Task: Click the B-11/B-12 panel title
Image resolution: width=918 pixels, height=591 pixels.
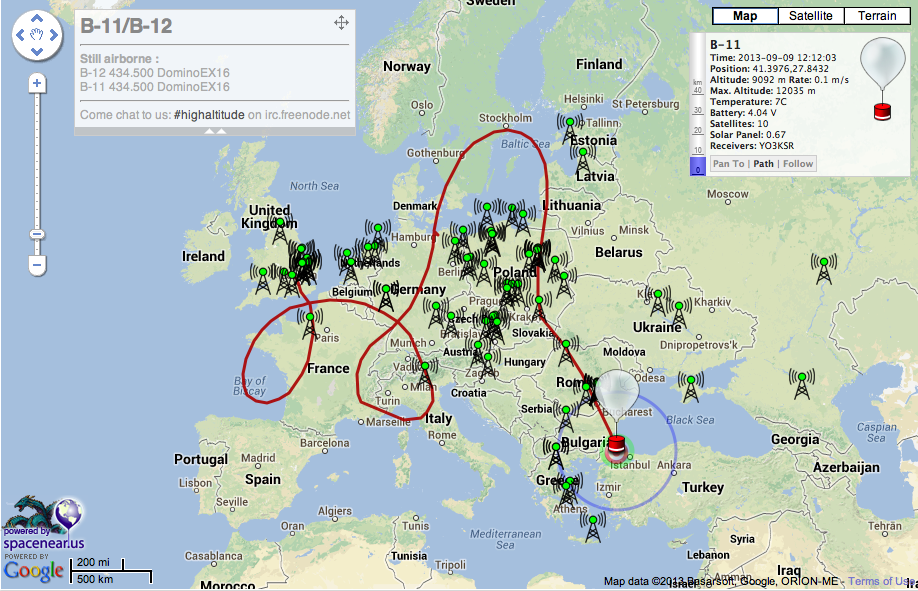Action: tap(126, 26)
